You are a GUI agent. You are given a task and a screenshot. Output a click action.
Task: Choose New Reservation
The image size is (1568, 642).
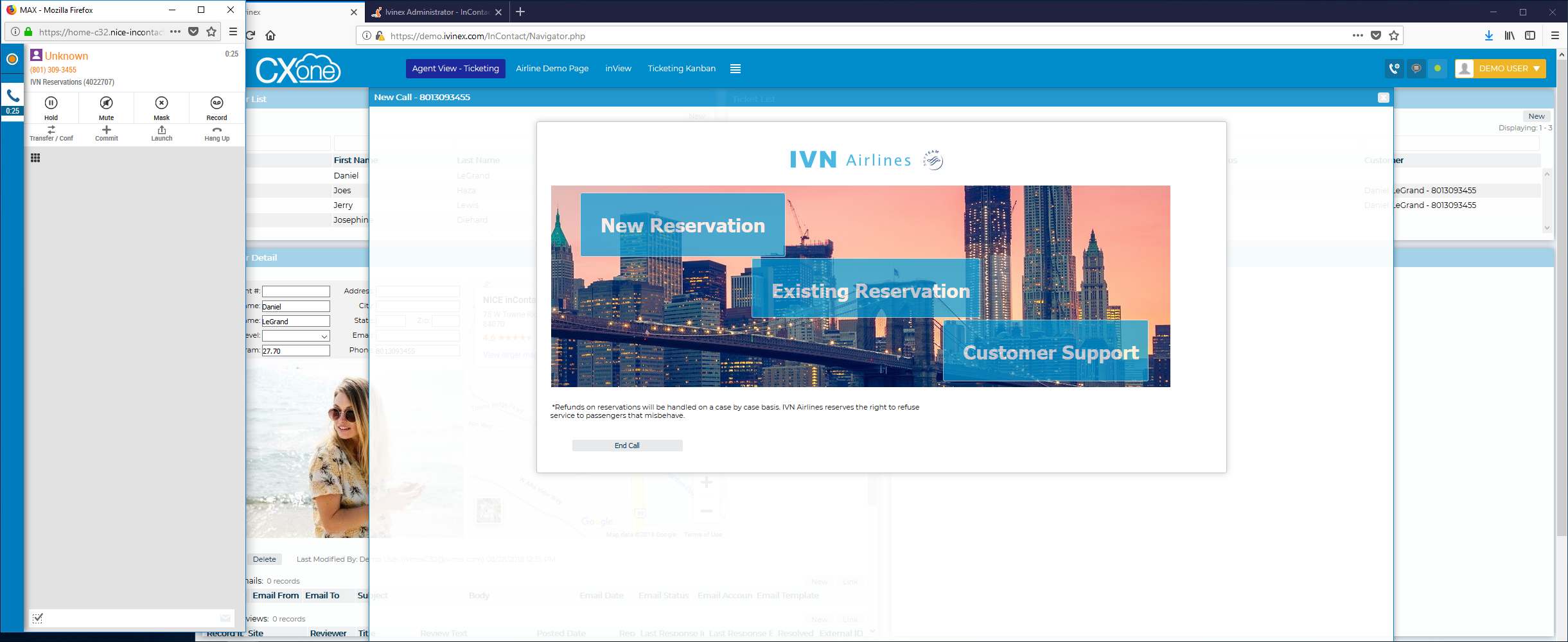(x=682, y=225)
